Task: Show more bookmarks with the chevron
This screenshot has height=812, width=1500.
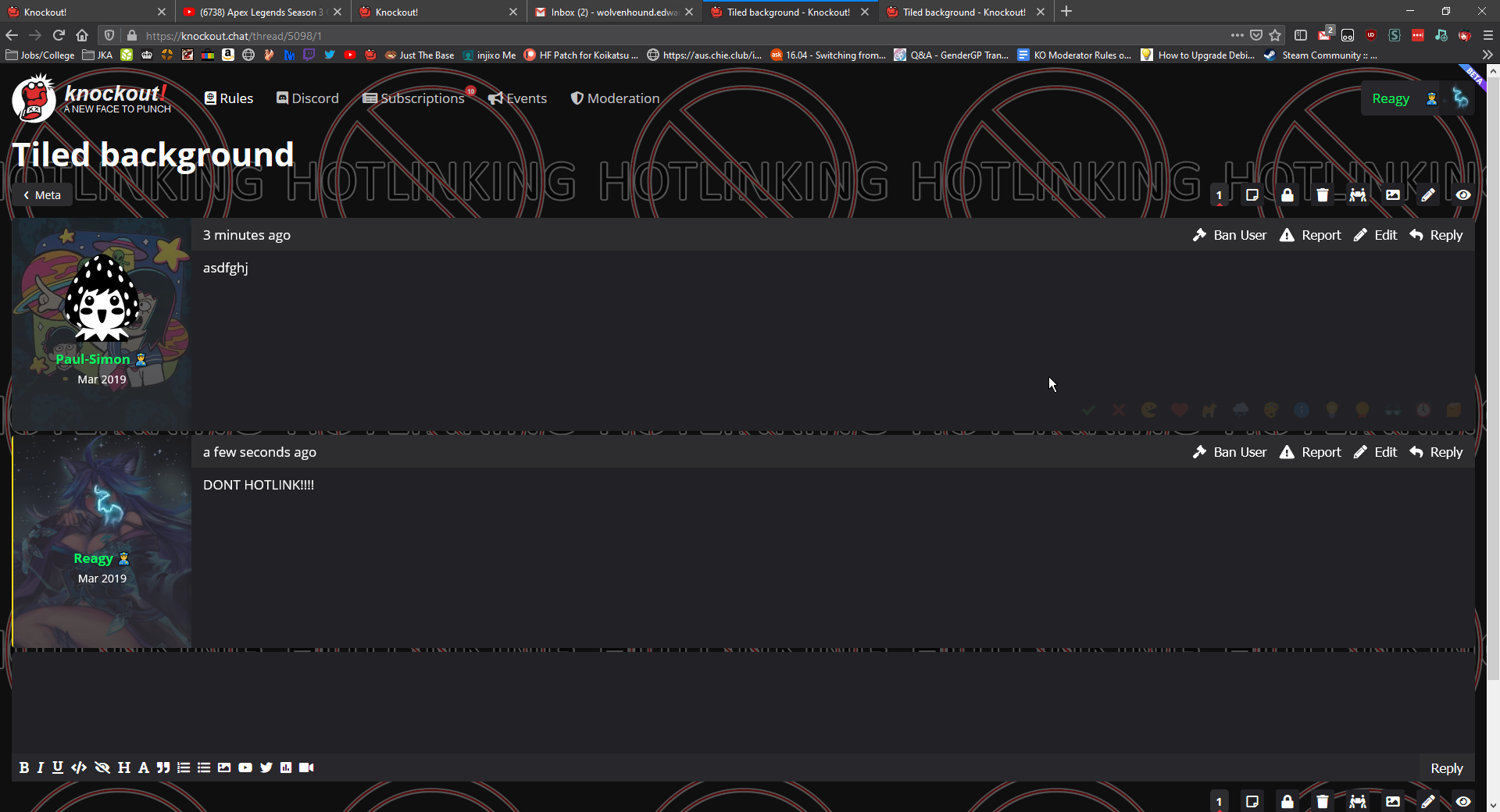Action: pos(1487,55)
